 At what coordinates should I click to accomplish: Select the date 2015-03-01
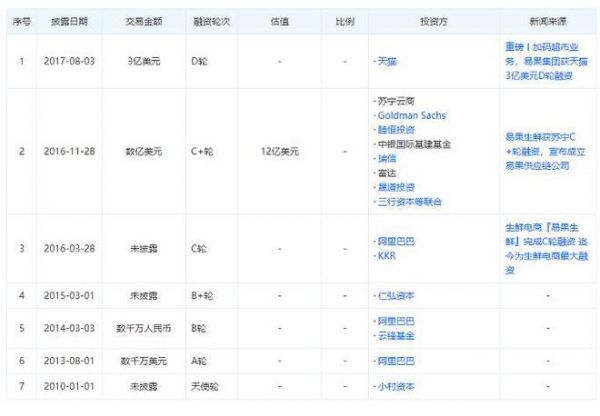pos(69,296)
